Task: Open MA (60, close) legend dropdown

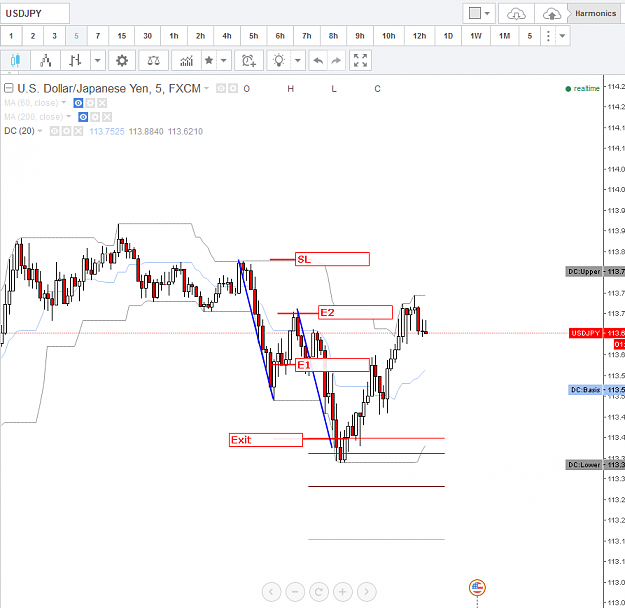Action: [x=63, y=102]
